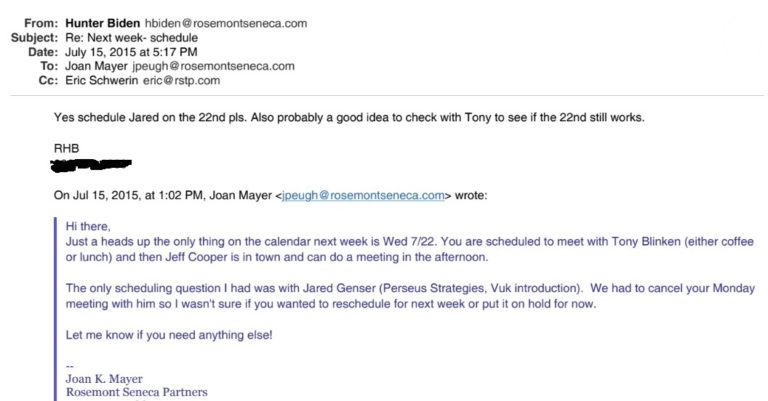Select sender address hbiden@rosemontseneca.com
This screenshot has width=768, height=401.
[226, 24]
